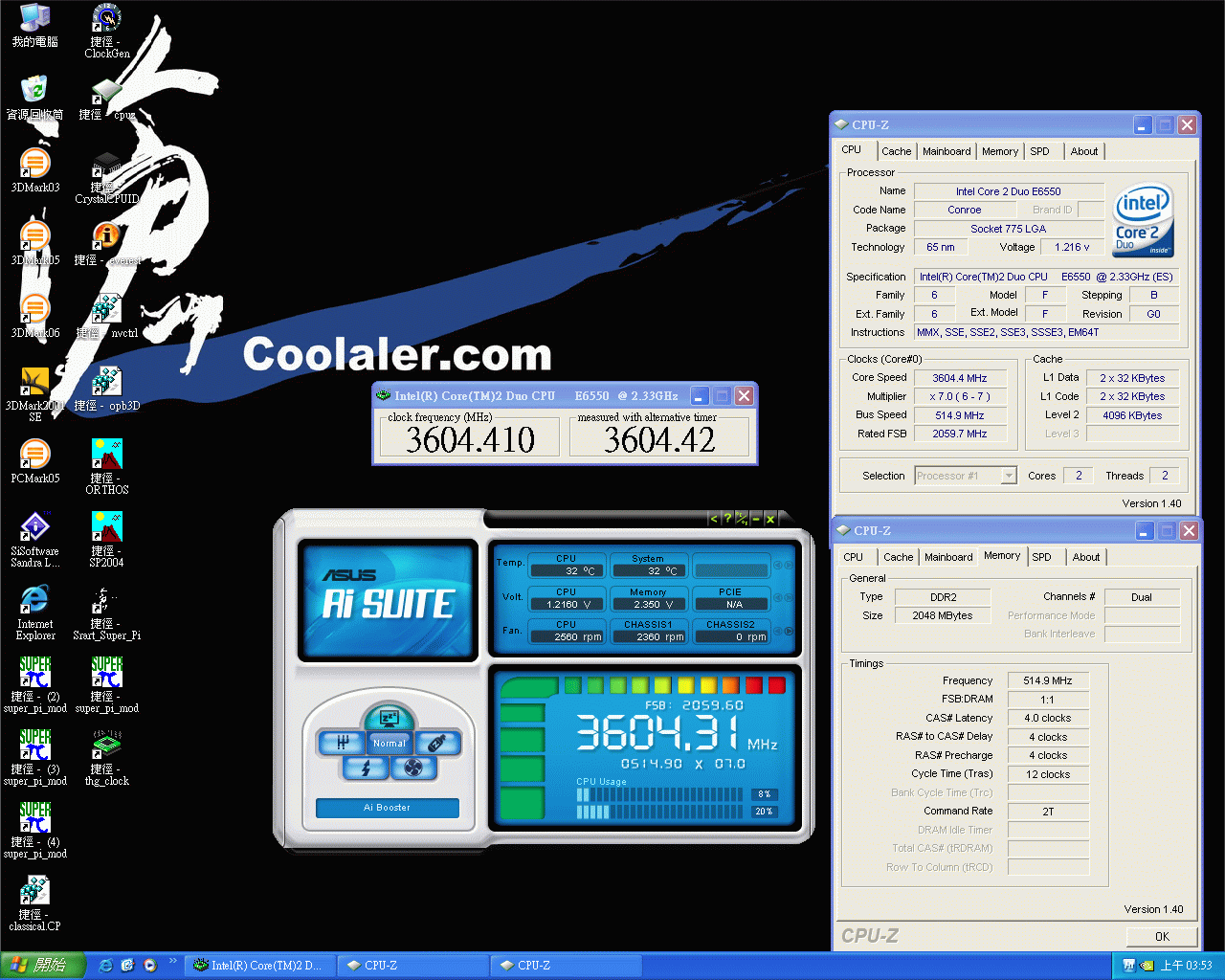Open SPD tab in lower CPU-Z
The height and width of the screenshot is (980, 1225).
coord(1042,557)
